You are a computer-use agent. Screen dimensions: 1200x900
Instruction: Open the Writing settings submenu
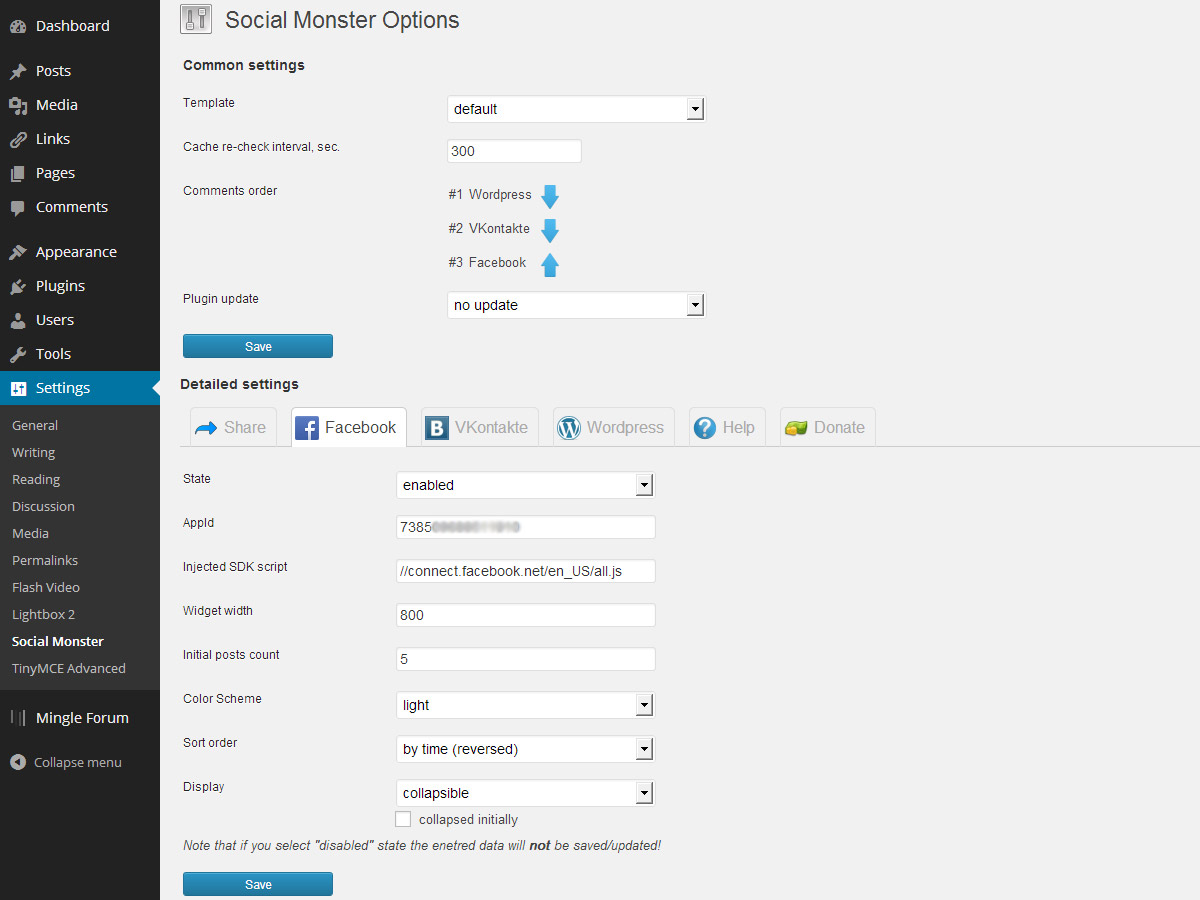point(33,453)
